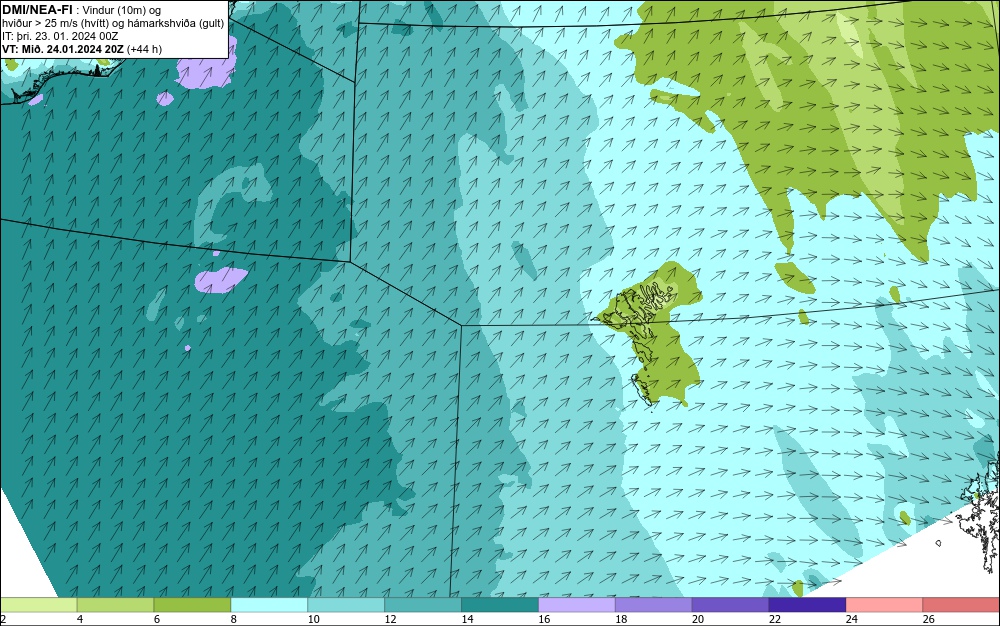
Task: Click the legend scale label "2"
Action: coord(3,619)
